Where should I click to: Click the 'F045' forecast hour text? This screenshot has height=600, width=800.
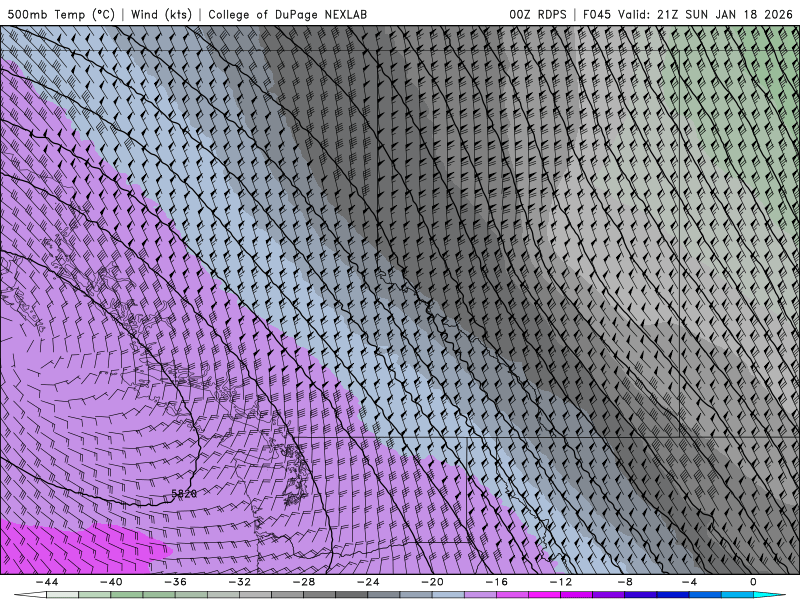click(596, 14)
